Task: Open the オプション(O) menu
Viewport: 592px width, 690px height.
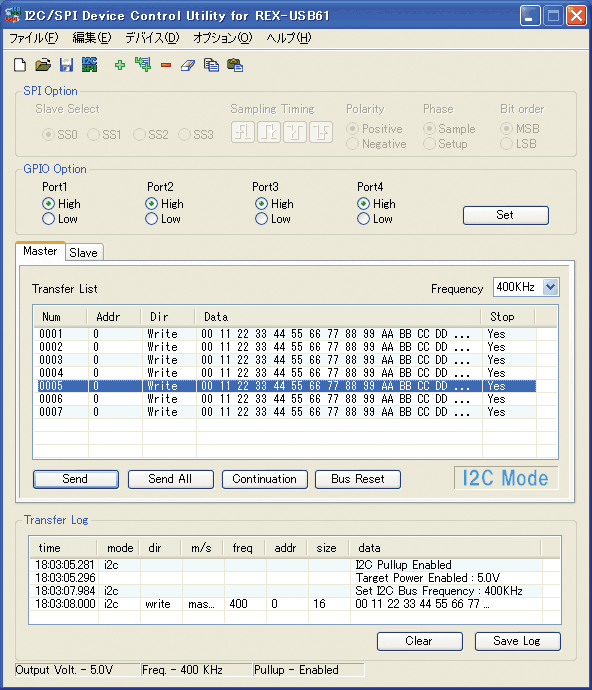Action: [x=223, y=38]
